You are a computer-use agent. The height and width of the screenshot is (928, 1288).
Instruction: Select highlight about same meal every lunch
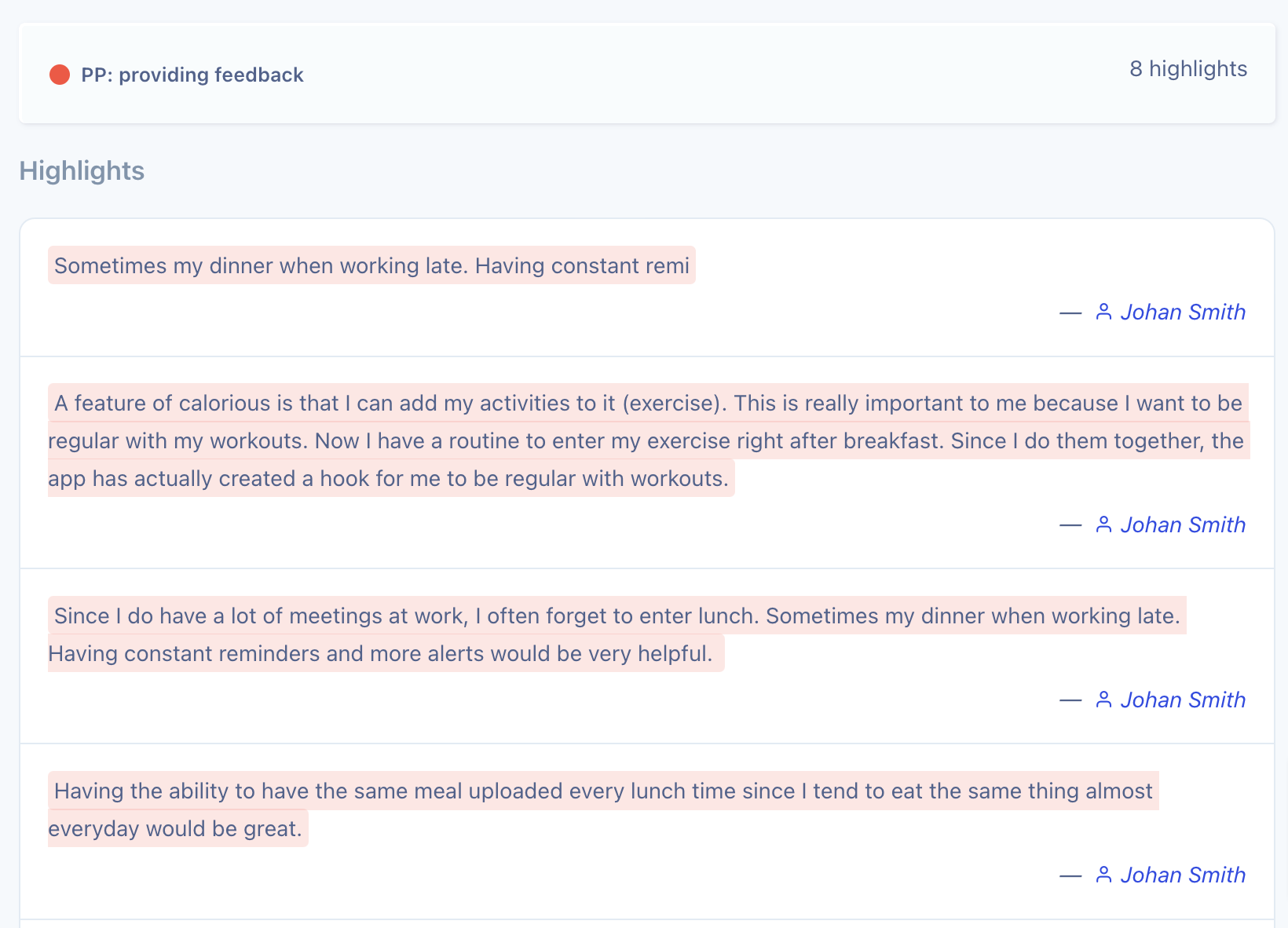[603, 809]
